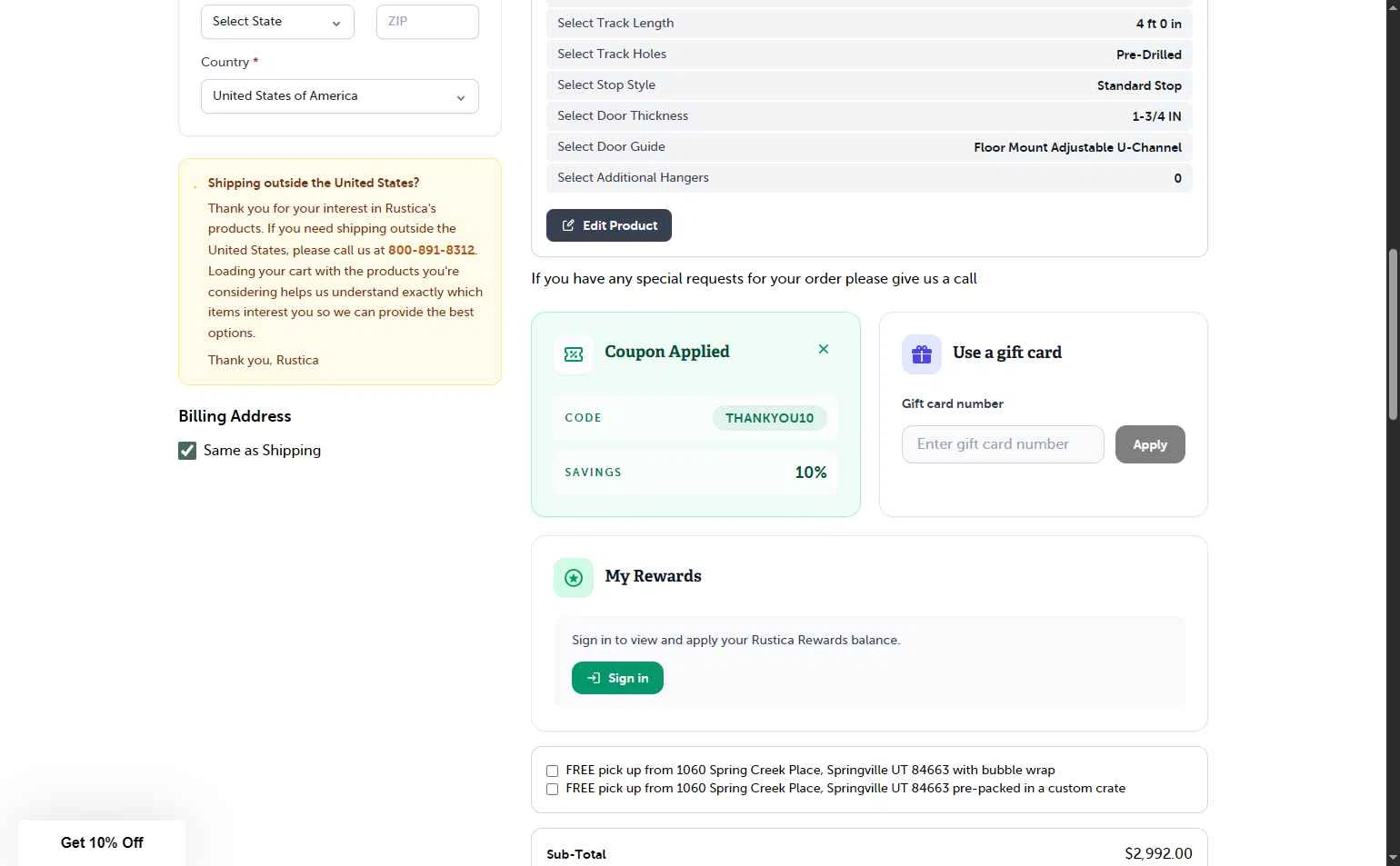This screenshot has width=1400, height=866.
Task: Click the scrollbar down arrow
Action: 1392,858
